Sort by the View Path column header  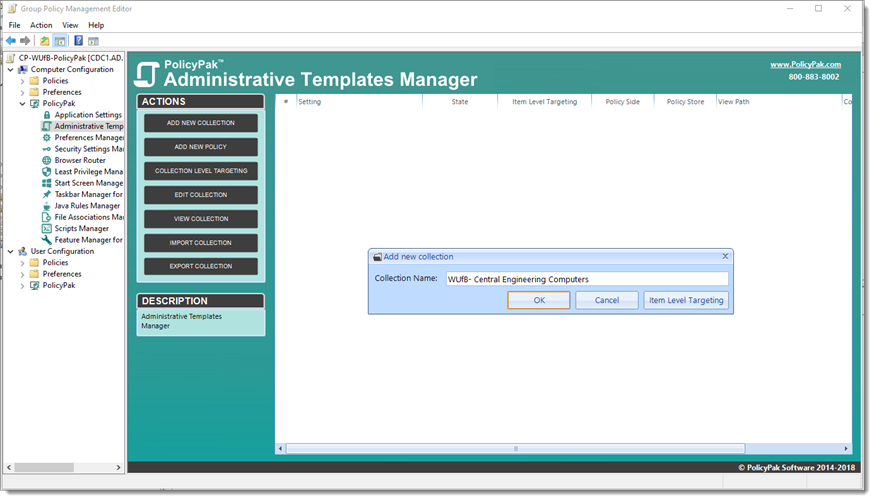(779, 102)
